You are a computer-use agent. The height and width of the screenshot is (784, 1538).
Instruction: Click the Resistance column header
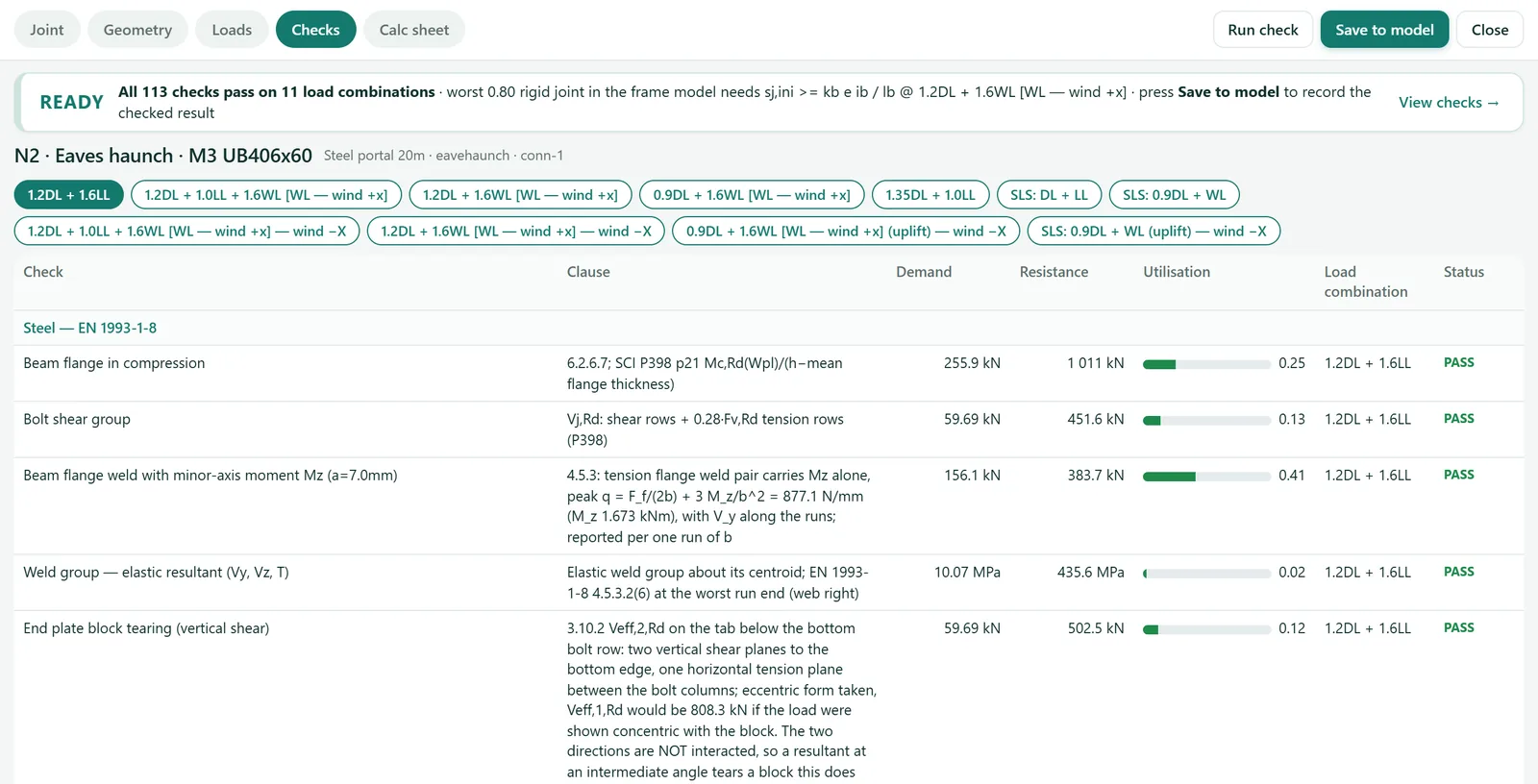[x=1054, y=272]
